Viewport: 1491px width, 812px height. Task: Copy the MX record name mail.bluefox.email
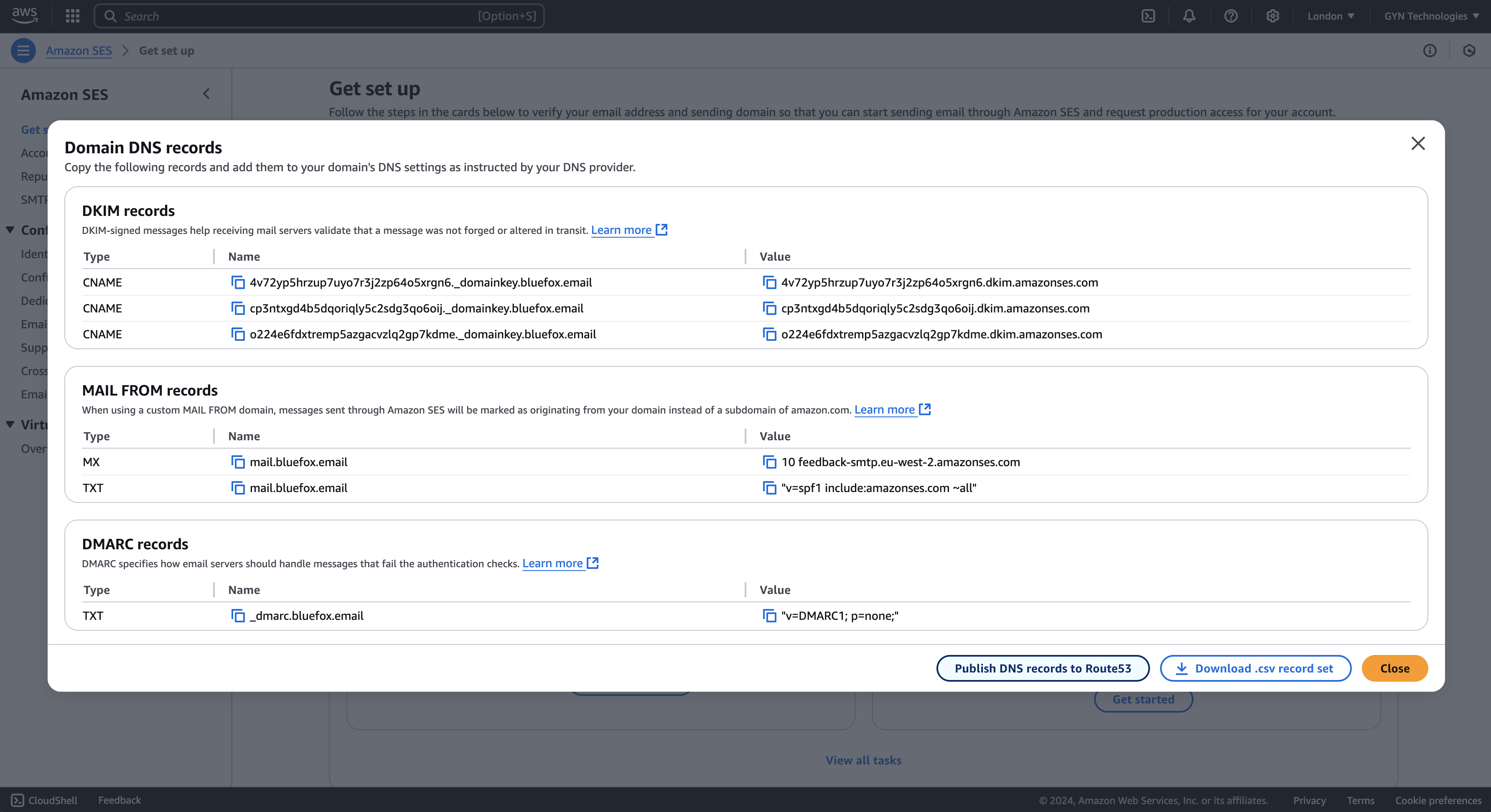[238, 462]
